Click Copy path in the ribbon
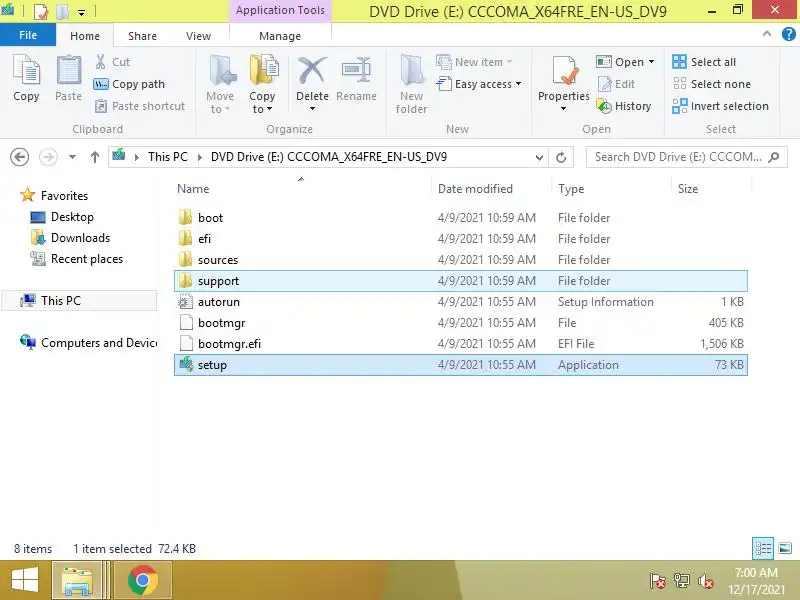Viewport: 800px width, 600px height. coord(129,84)
